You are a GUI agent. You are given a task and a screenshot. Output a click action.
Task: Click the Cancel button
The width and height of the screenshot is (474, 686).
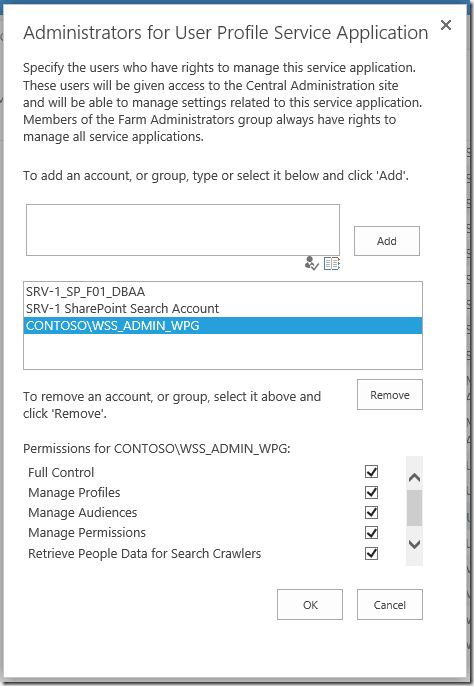pos(390,605)
